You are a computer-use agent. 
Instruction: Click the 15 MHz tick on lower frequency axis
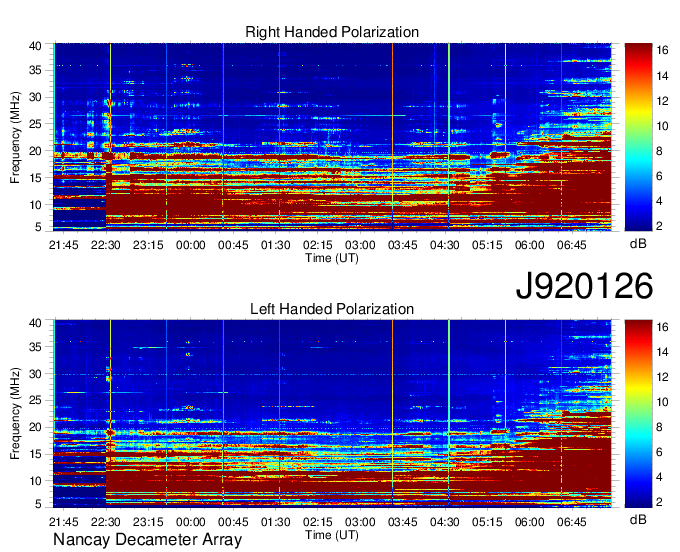click(35, 454)
